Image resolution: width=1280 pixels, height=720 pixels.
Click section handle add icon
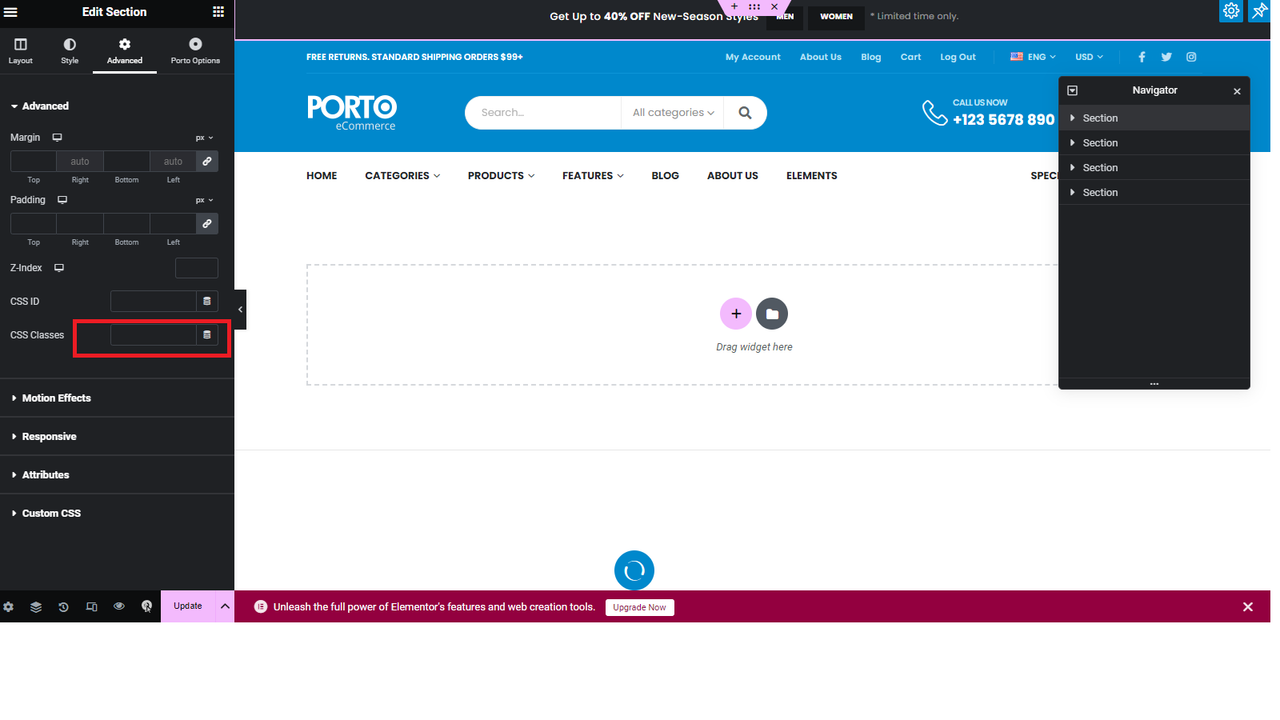[734, 6]
